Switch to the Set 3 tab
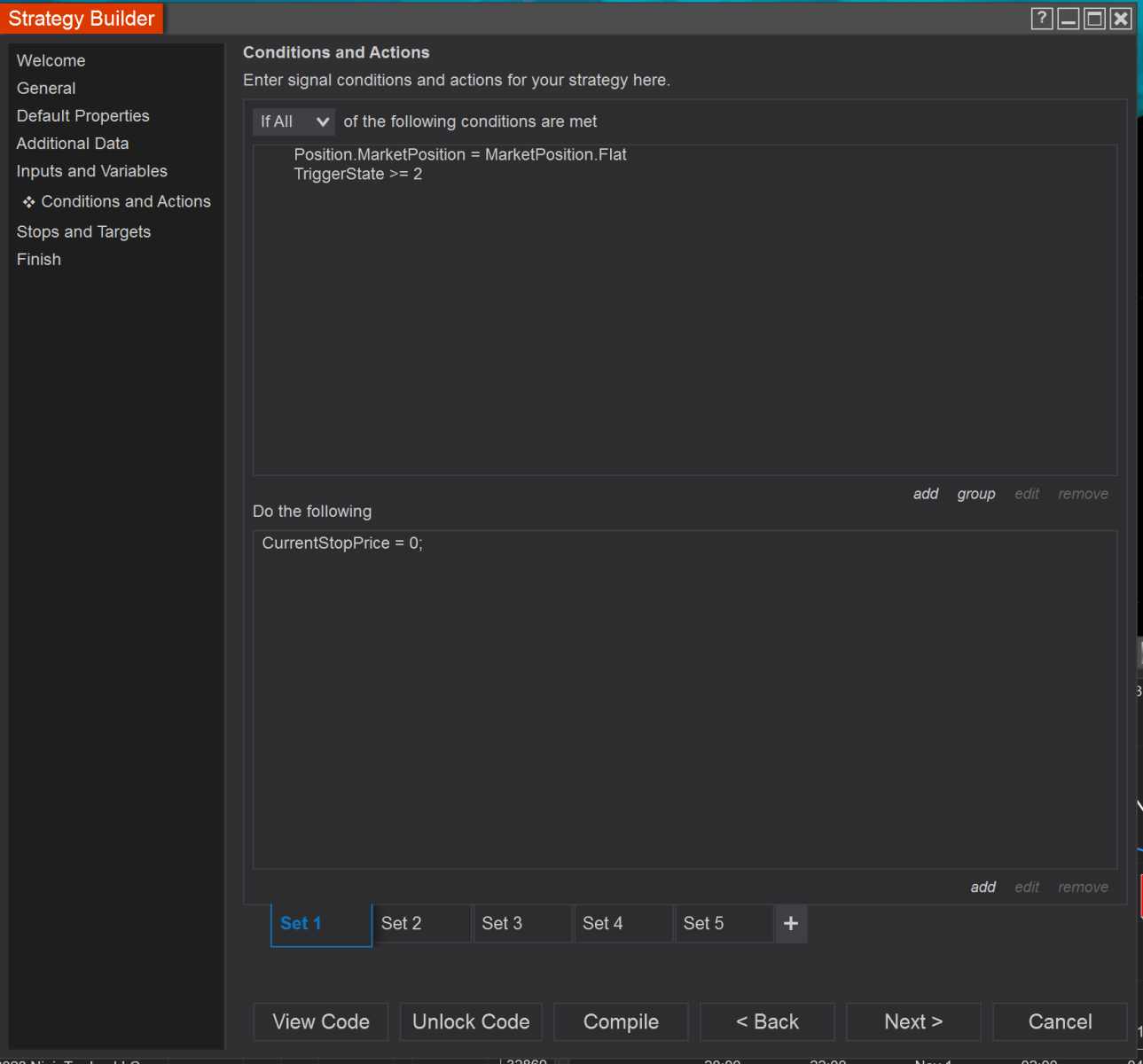1143x1064 pixels. tap(522, 924)
